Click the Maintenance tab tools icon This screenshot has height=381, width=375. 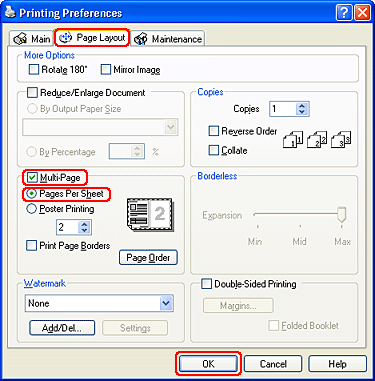tap(141, 39)
